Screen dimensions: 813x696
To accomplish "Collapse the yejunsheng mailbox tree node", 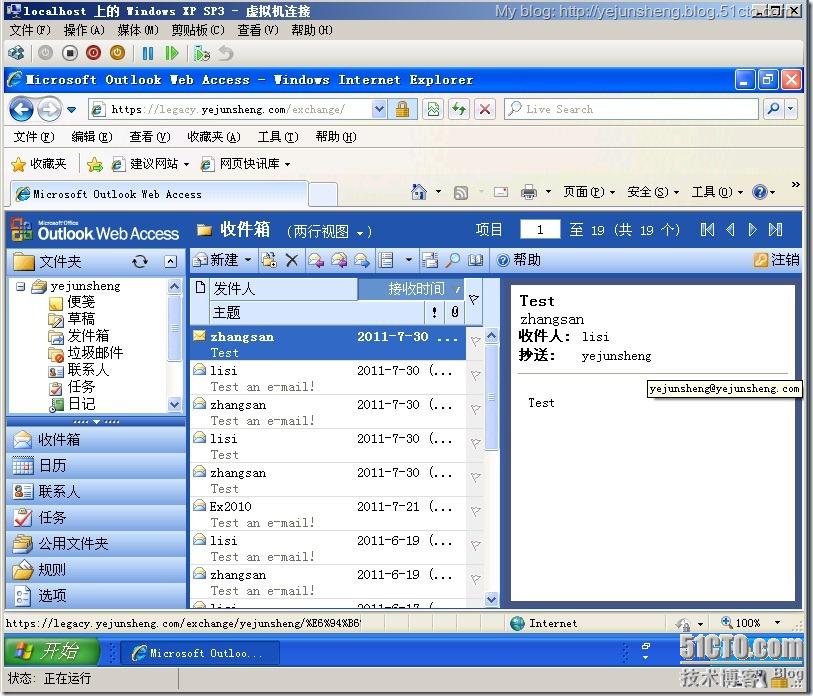I will 20,286.
